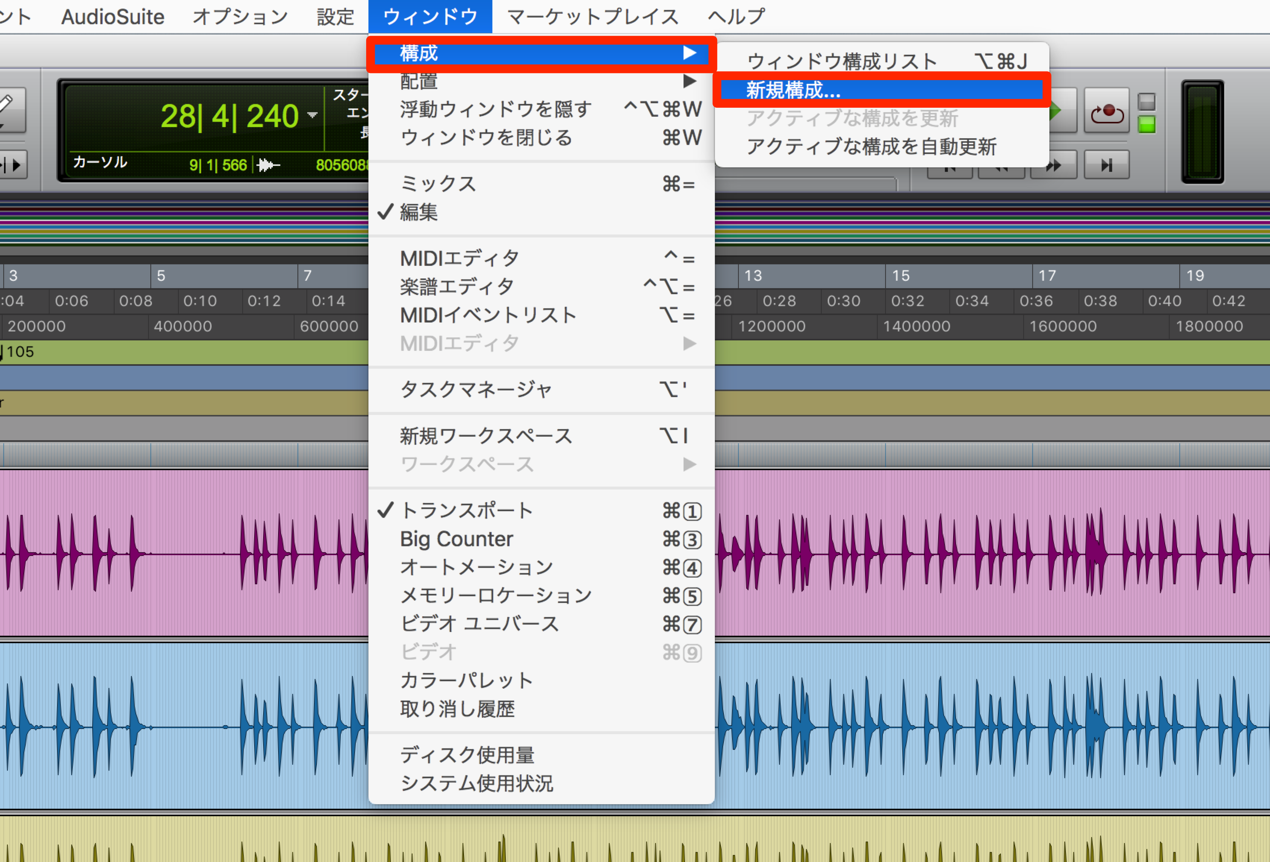1270x862 pixels.
Task: Click the green indicator square beside record
Action: point(1147,124)
